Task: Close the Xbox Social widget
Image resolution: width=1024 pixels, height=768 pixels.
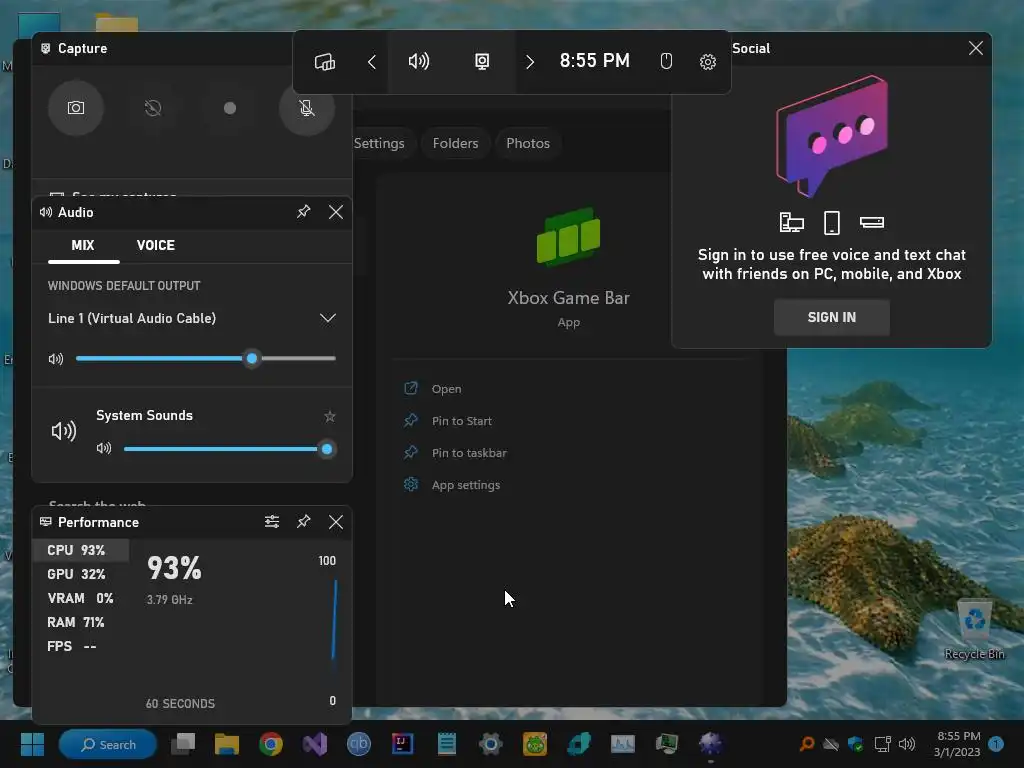Action: click(976, 48)
